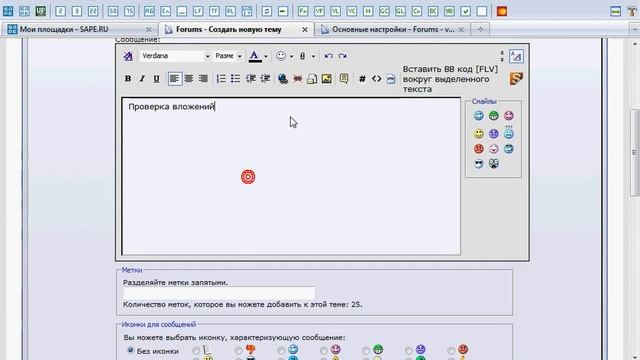Image resolution: width=640 pixels, height=360 pixels.
Task: Click the editor size adjust arrows
Action: click(x=502, y=56)
